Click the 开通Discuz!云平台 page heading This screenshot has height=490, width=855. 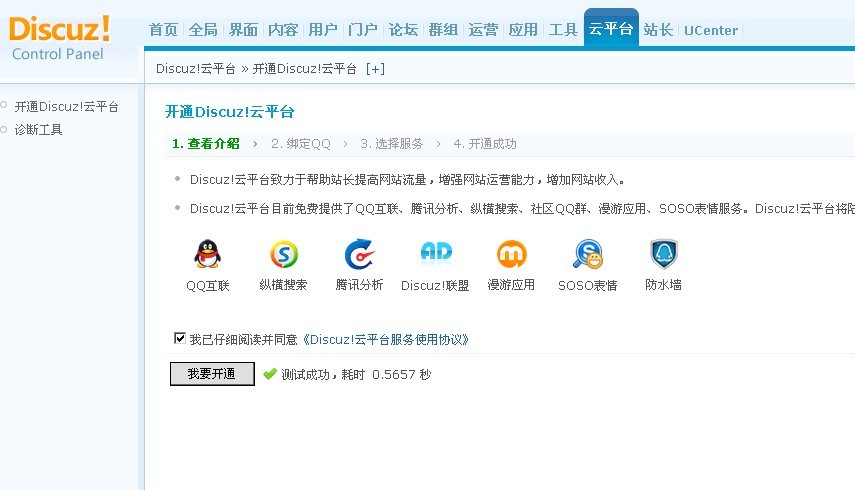pos(230,112)
